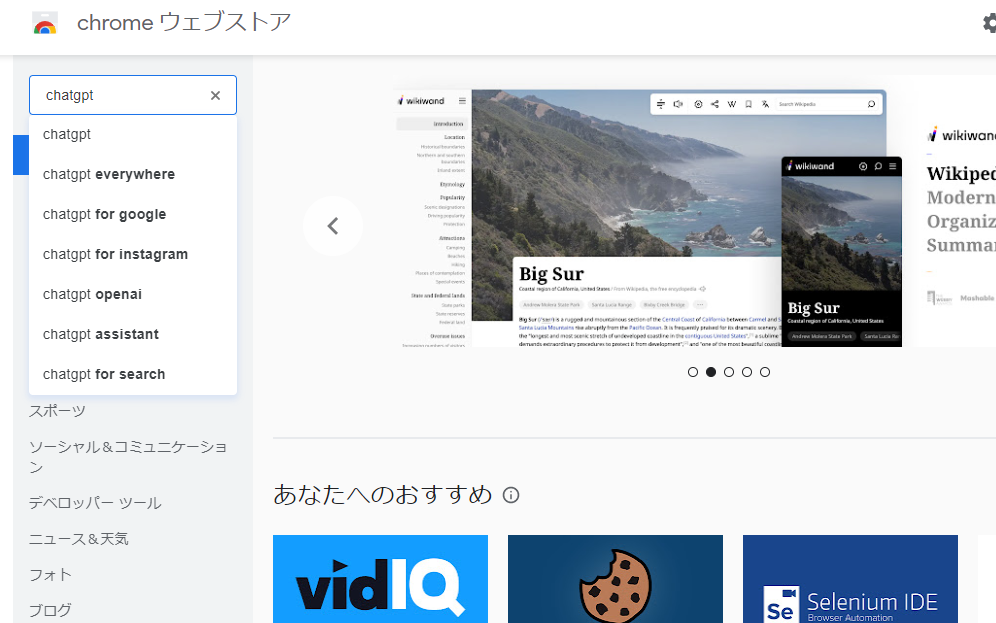Pick the 'chatgpt for search' suggestion
996x623 pixels.
click(x=133, y=375)
